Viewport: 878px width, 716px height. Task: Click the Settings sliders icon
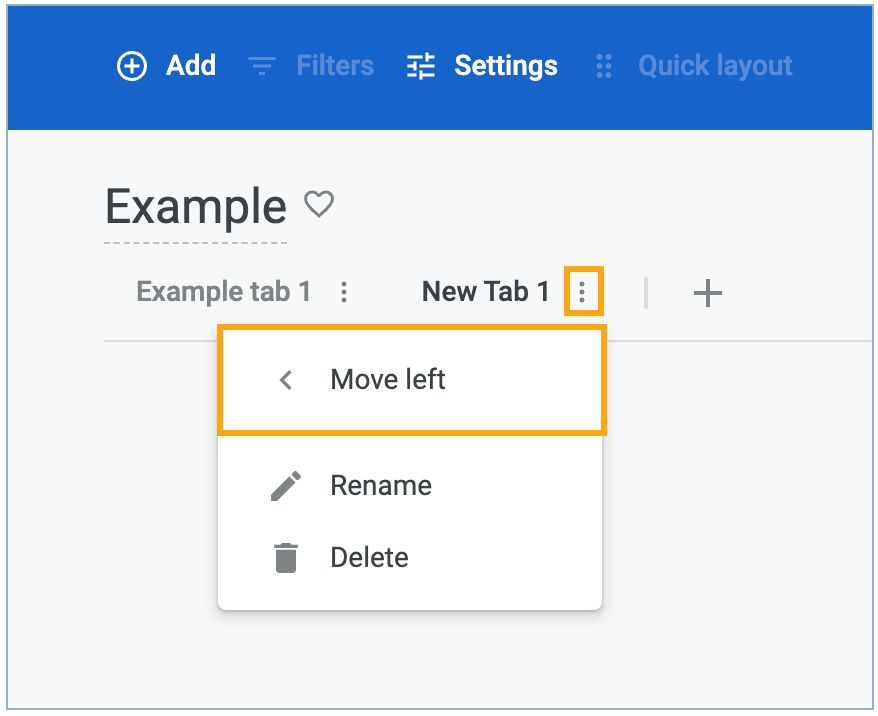421,67
